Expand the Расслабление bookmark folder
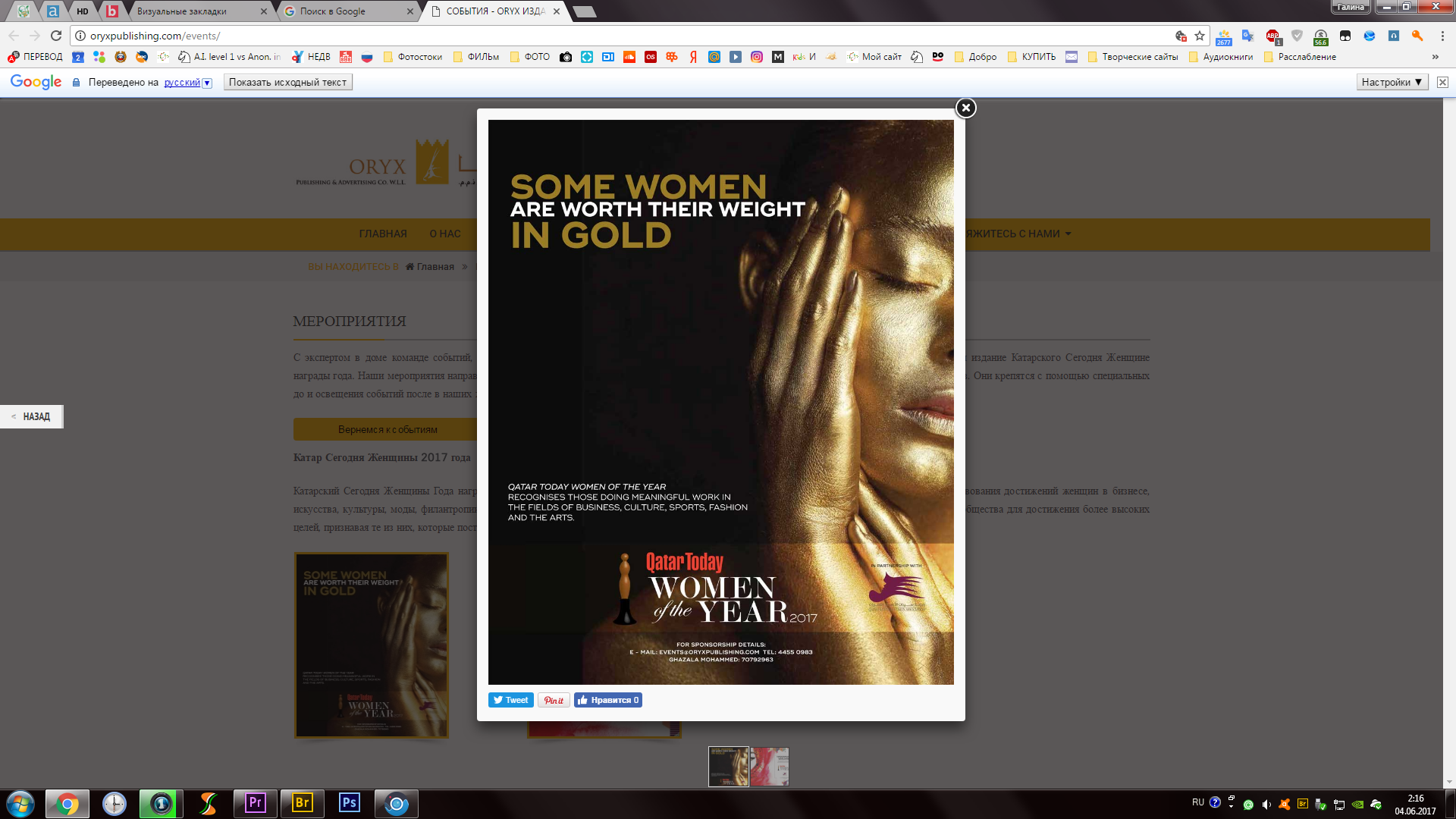The height and width of the screenshot is (819, 1456). click(1300, 57)
